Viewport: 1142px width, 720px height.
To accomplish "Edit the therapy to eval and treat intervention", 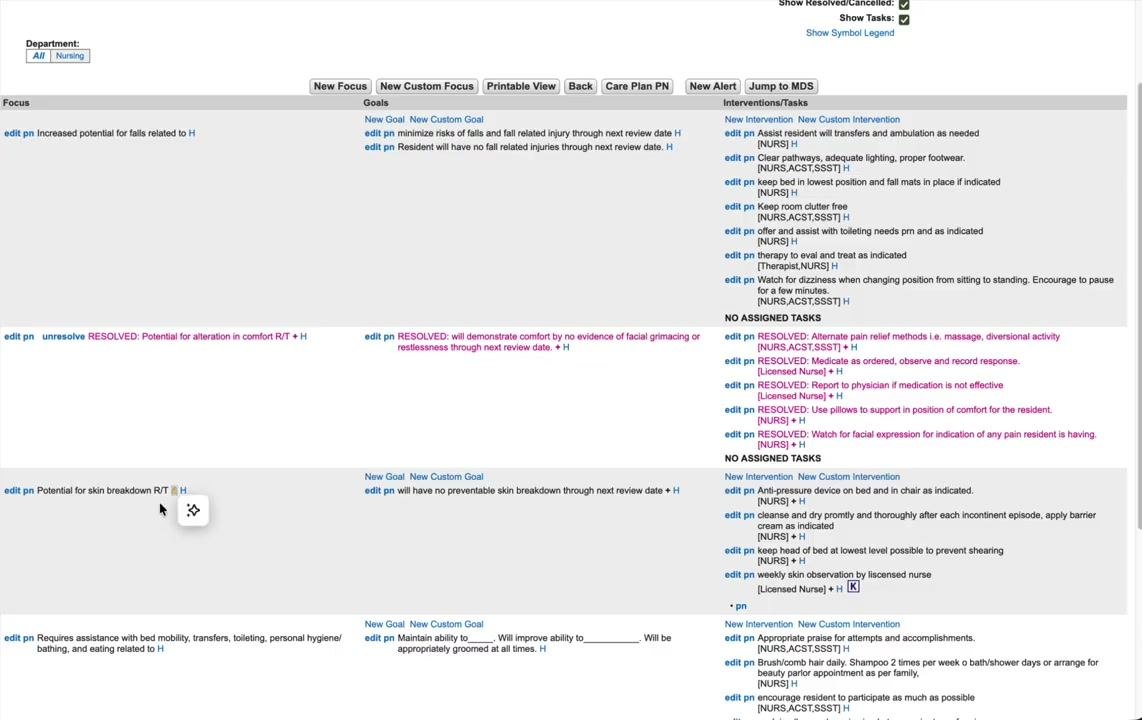I will [x=733, y=256].
